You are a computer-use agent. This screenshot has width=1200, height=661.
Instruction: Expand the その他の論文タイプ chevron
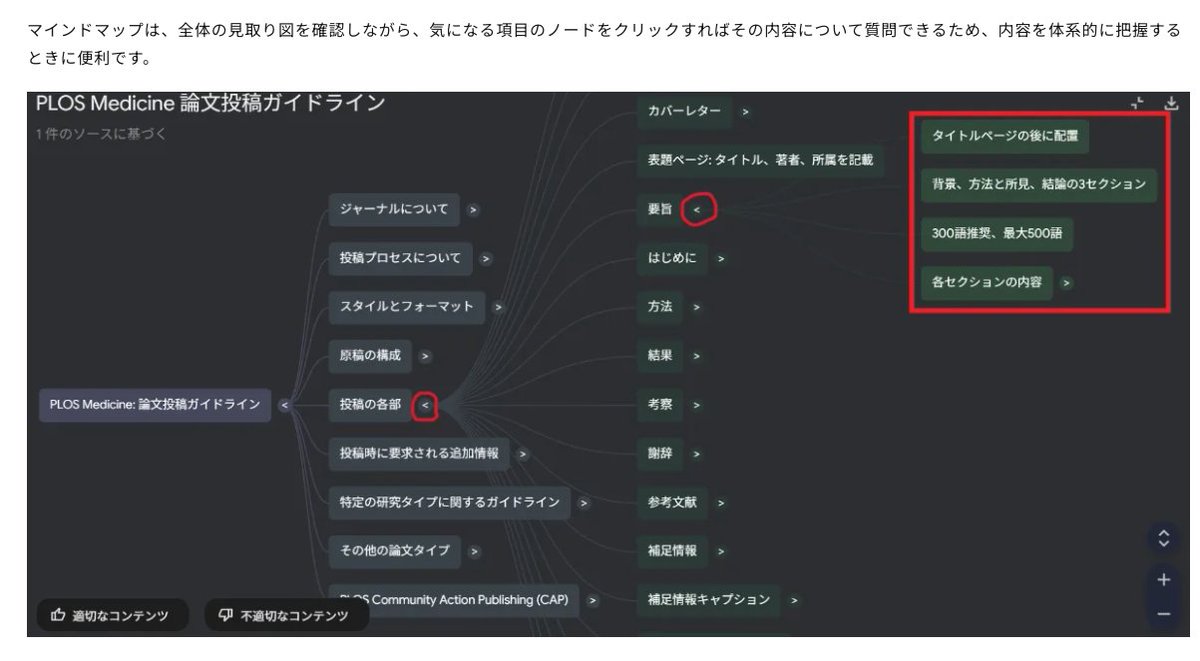click(474, 551)
